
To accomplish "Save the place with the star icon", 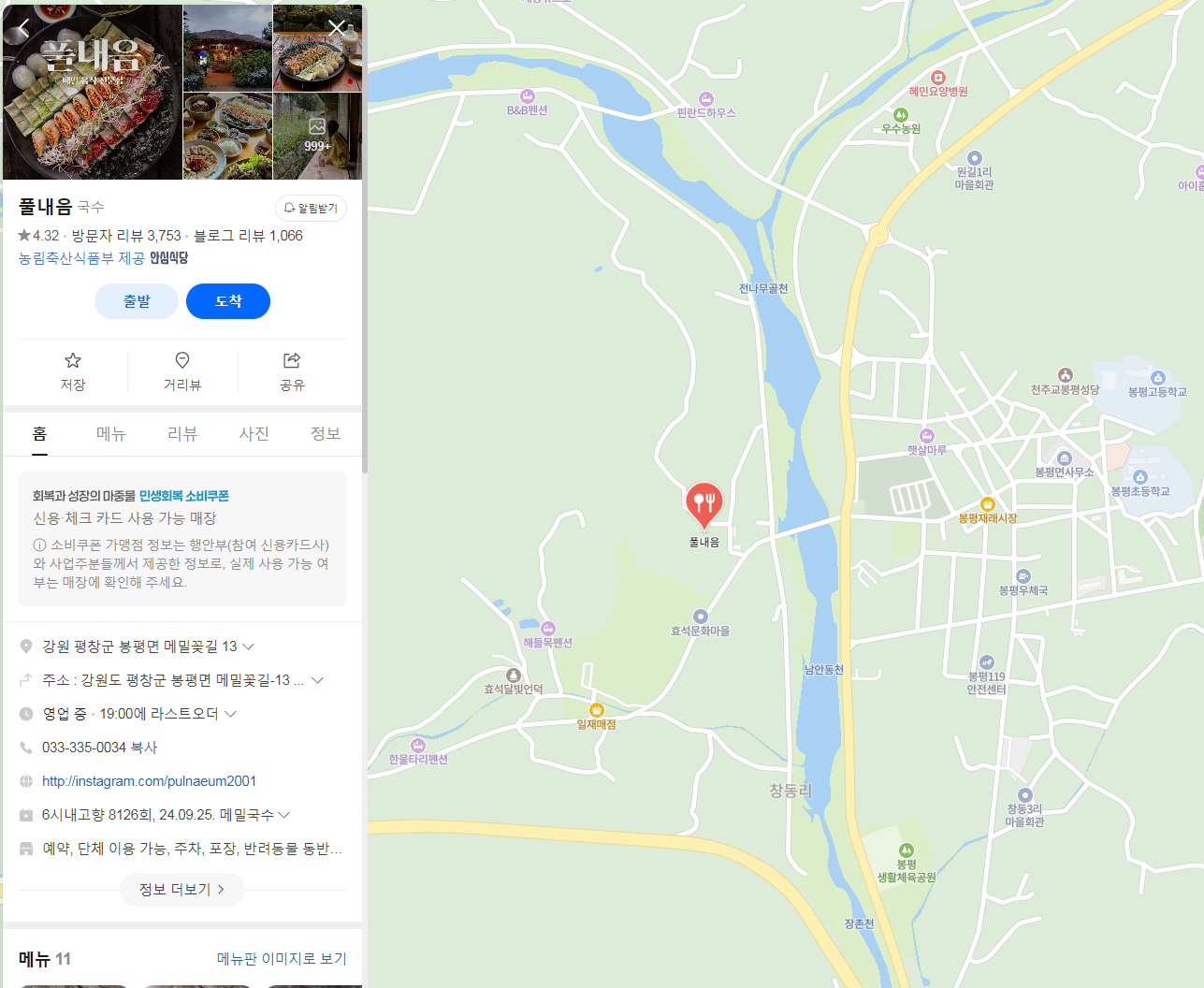I will tap(73, 371).
